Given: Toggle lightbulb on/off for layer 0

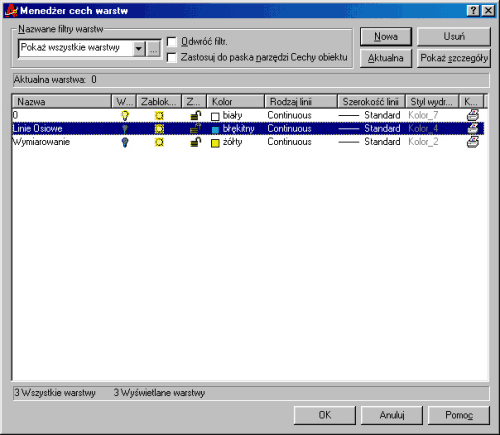Looking at the screenshot, I should tap(125, 116).
